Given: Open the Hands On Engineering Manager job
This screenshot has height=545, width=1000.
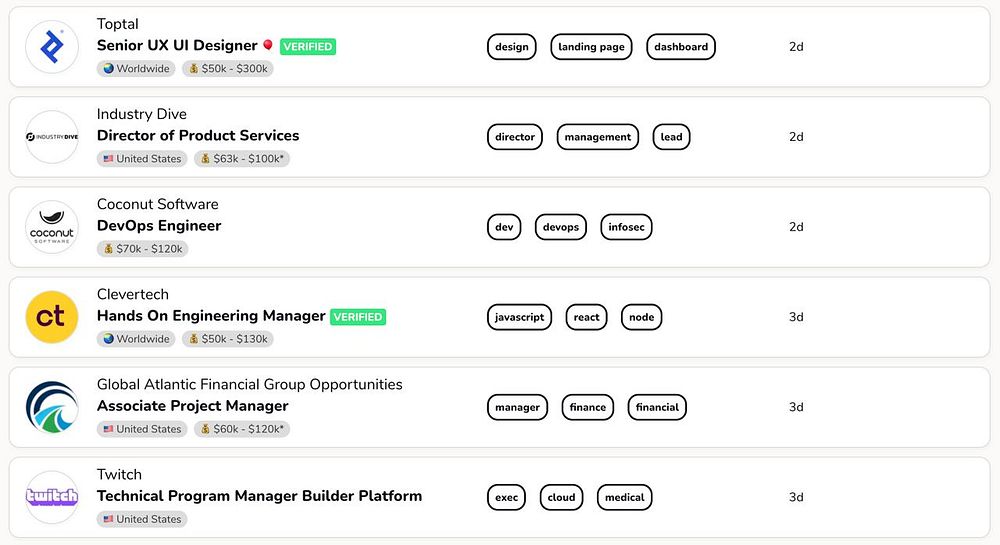Looking at the screenshot, I should pyautogui.click(x=211, y=316).
